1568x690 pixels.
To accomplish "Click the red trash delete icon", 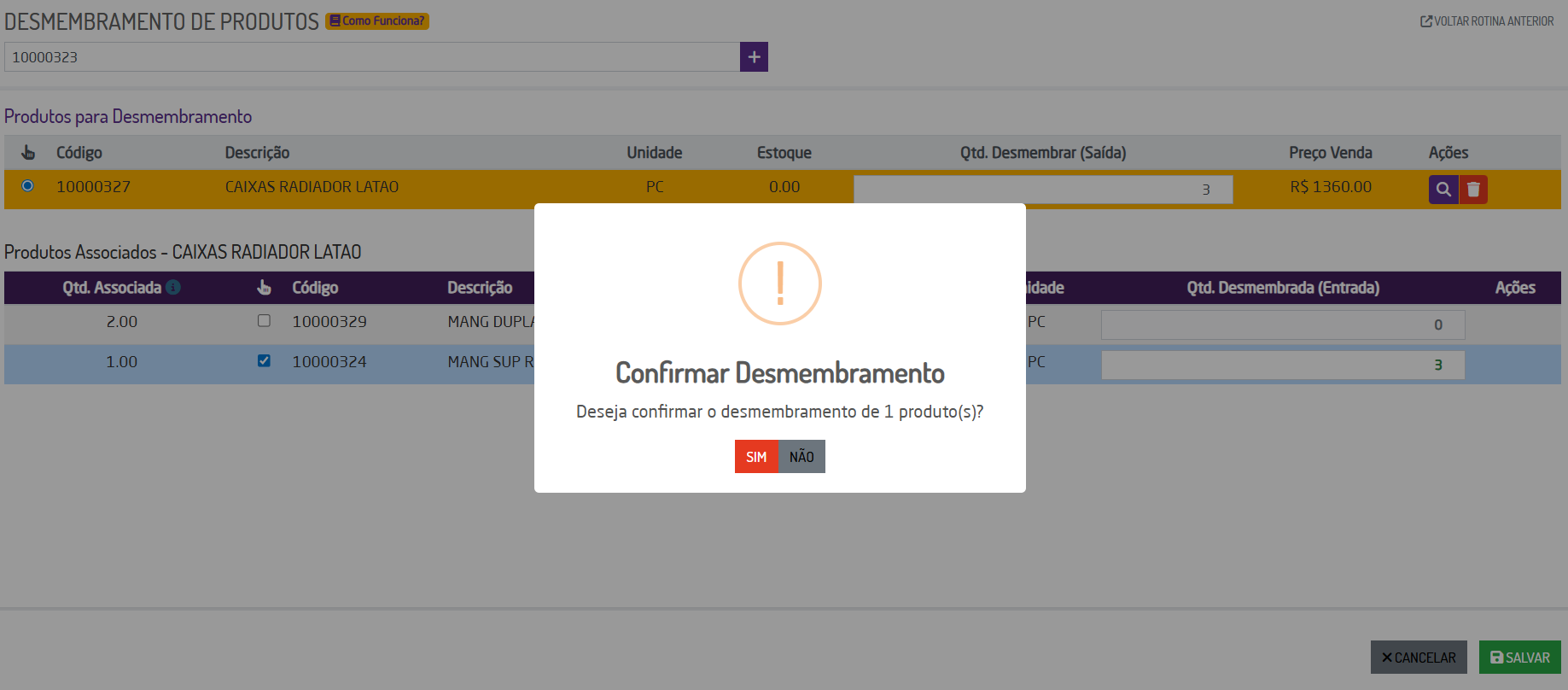I will 1473,190.
